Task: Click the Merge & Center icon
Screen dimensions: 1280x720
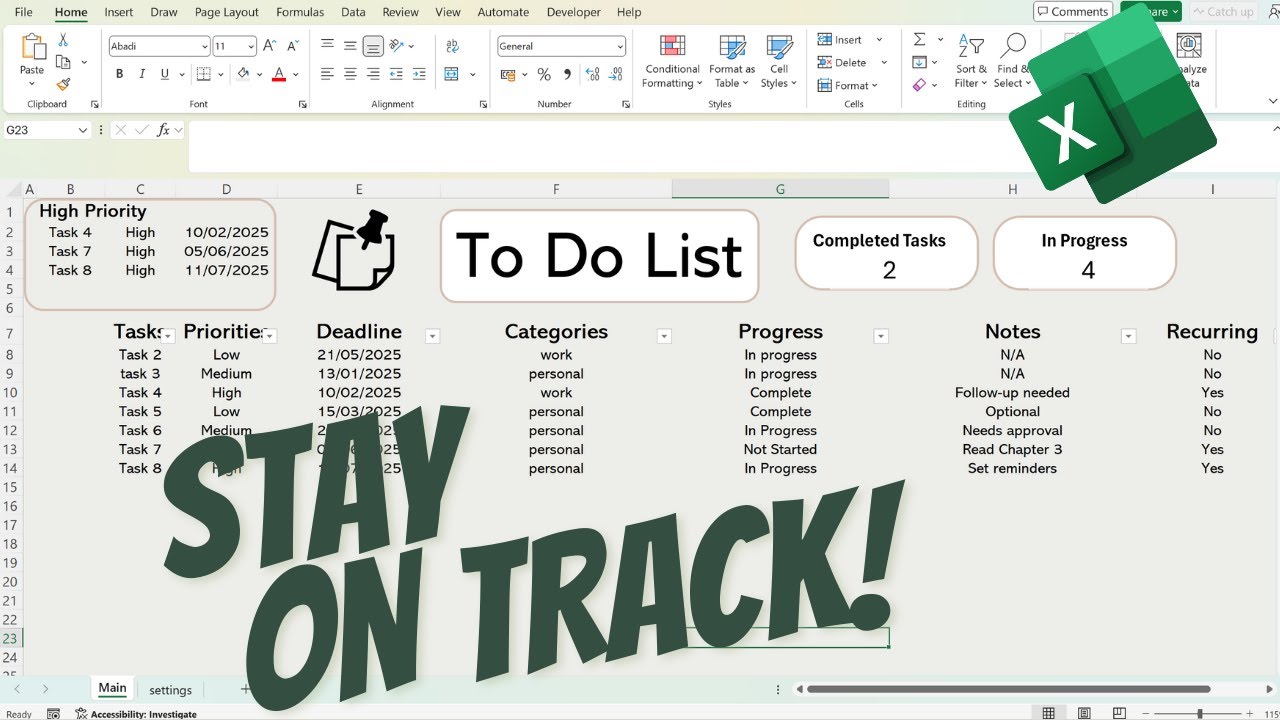Action: click(x=451, y=74)
